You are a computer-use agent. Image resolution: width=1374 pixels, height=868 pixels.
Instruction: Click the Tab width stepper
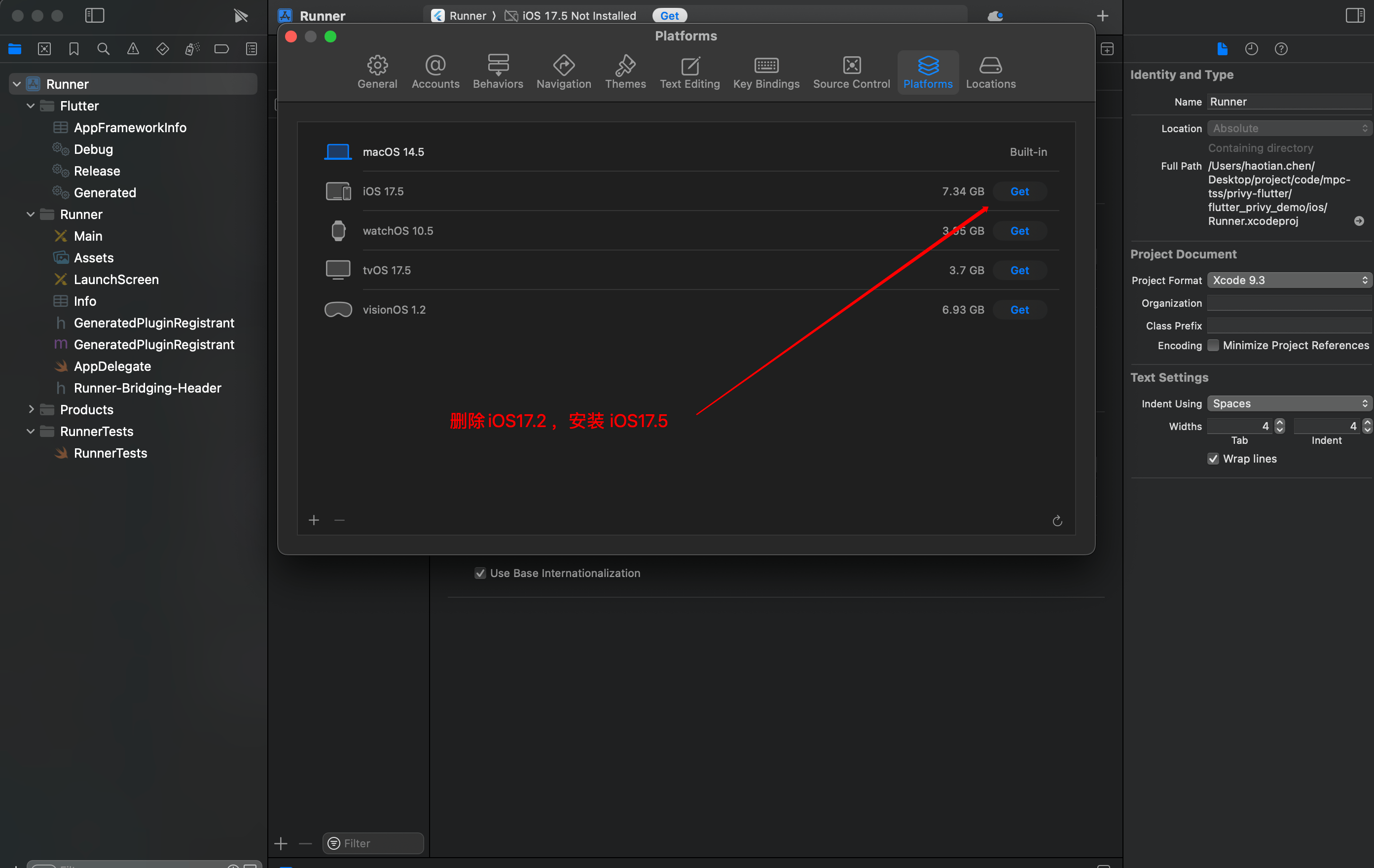tap(1280, 426)
